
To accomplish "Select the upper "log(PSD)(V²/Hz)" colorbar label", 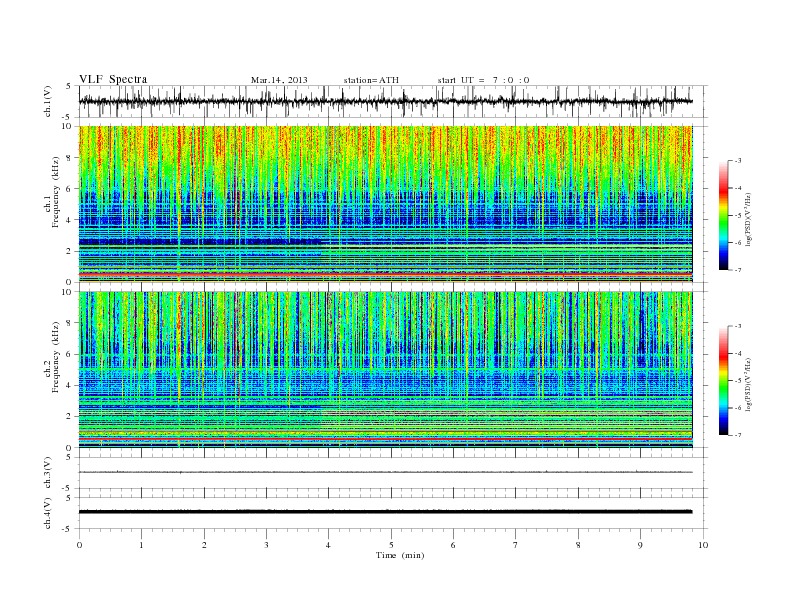I will pos(750,218).
